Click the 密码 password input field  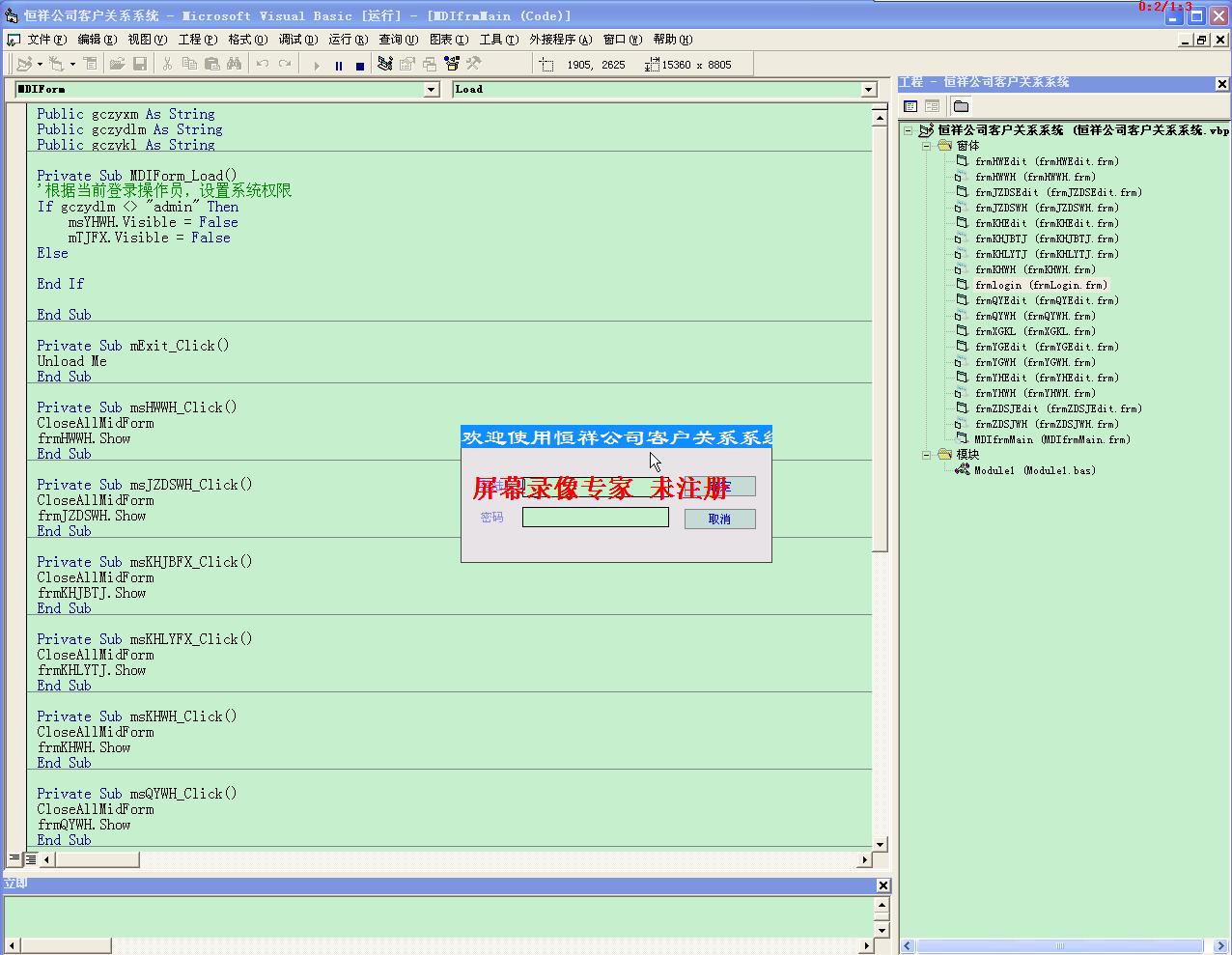tap(595, 518)
